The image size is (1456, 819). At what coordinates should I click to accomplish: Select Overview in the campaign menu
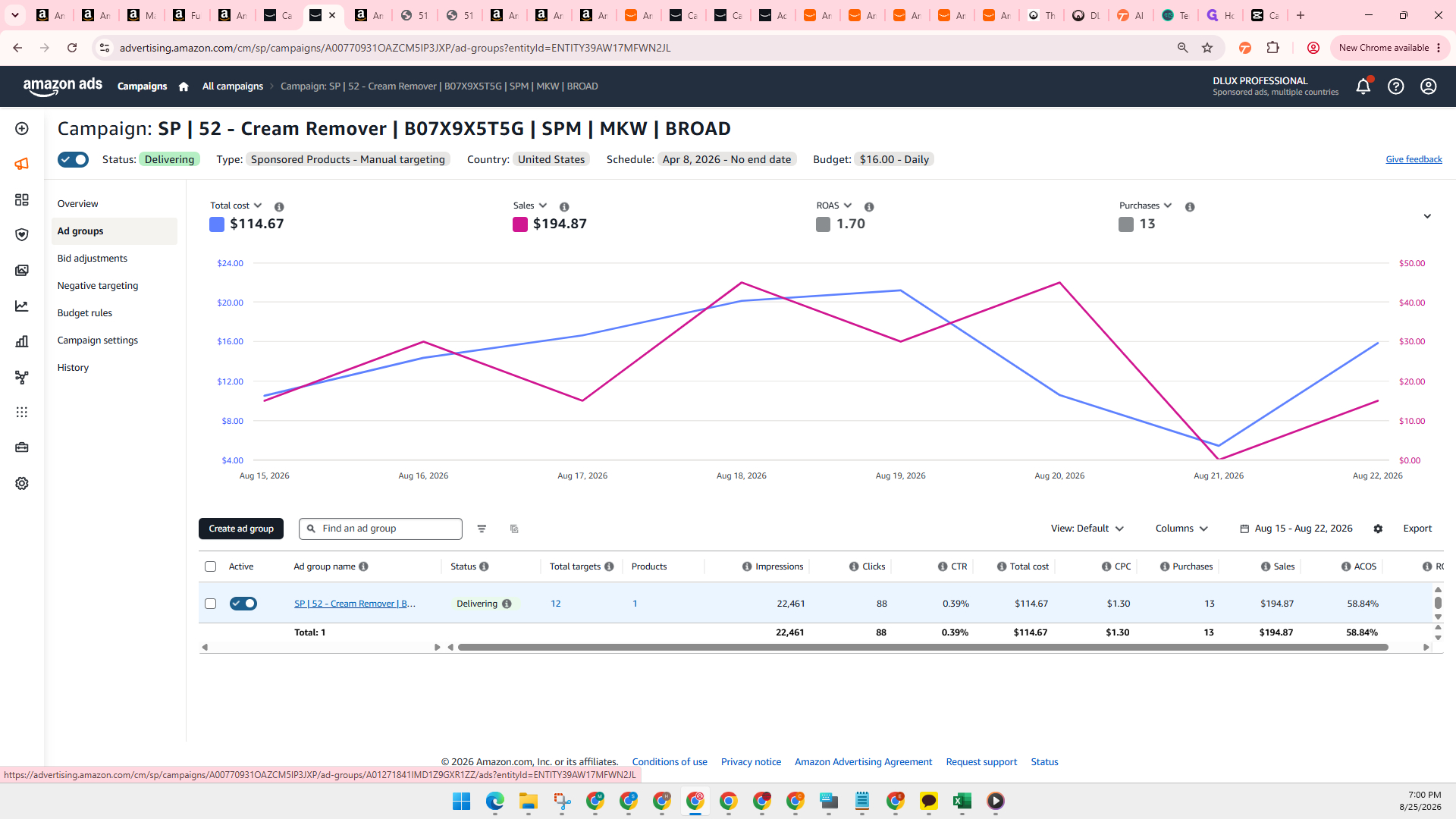pos(77,204)
